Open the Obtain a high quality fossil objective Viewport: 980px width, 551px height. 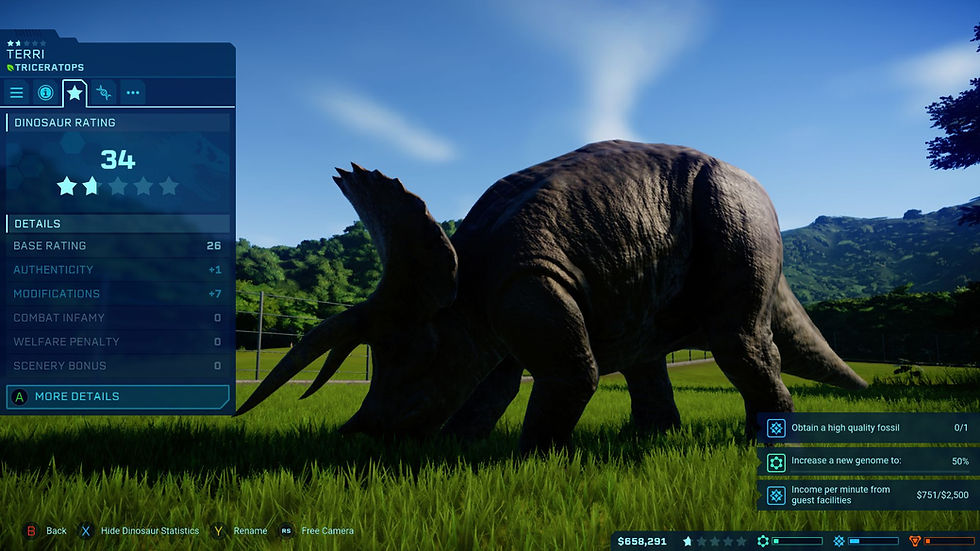868,428
